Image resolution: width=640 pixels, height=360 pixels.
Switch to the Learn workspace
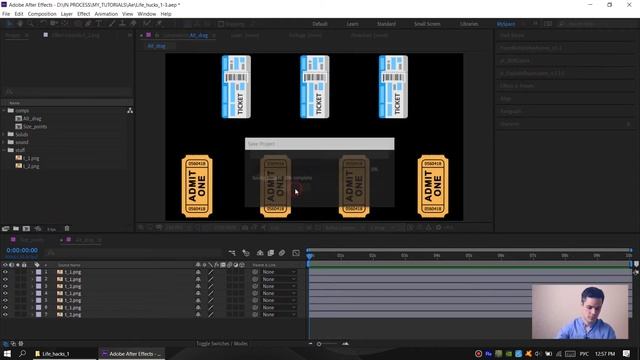[x=352, y=24]
